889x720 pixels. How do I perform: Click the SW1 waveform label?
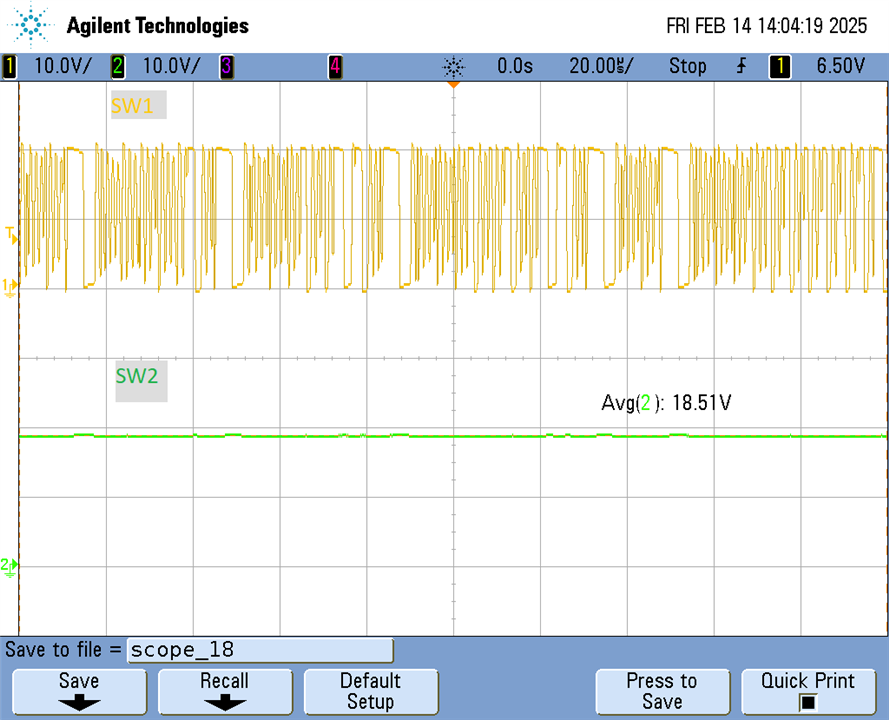[138, 105]
